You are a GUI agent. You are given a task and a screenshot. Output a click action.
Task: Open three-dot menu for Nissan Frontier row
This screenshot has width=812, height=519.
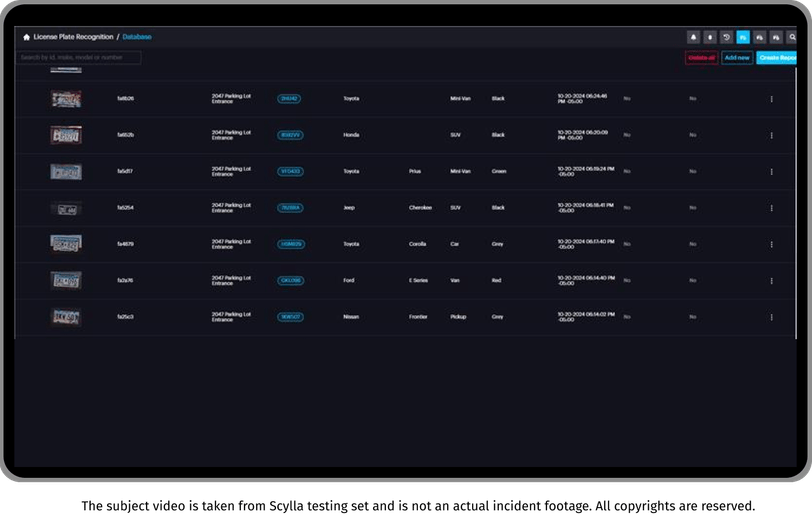click(x=771, y=317)
